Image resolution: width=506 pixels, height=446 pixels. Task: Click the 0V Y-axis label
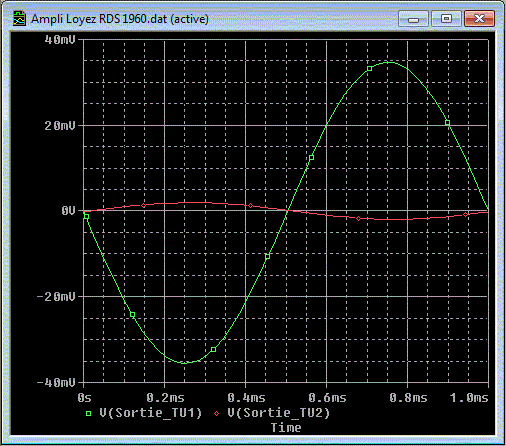(x=68, y=211)
